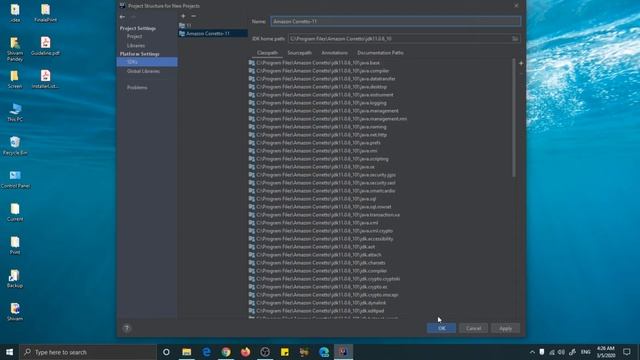The width and height of the screenshot is (640, 360).
Task: Select the Recycle Bin desktop icon
Action: (15, 146)
